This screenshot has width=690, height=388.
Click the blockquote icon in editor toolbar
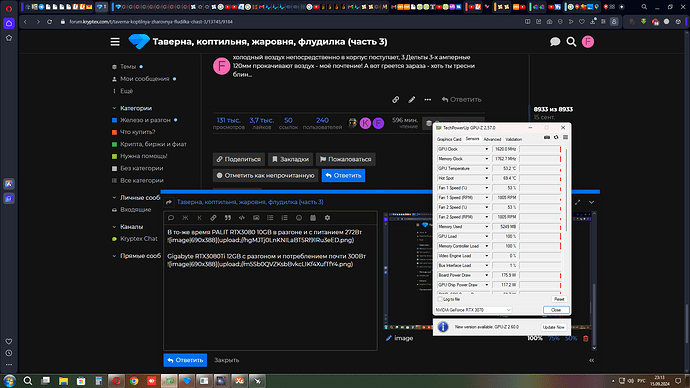pyautogui.click(x=228, y=218)
